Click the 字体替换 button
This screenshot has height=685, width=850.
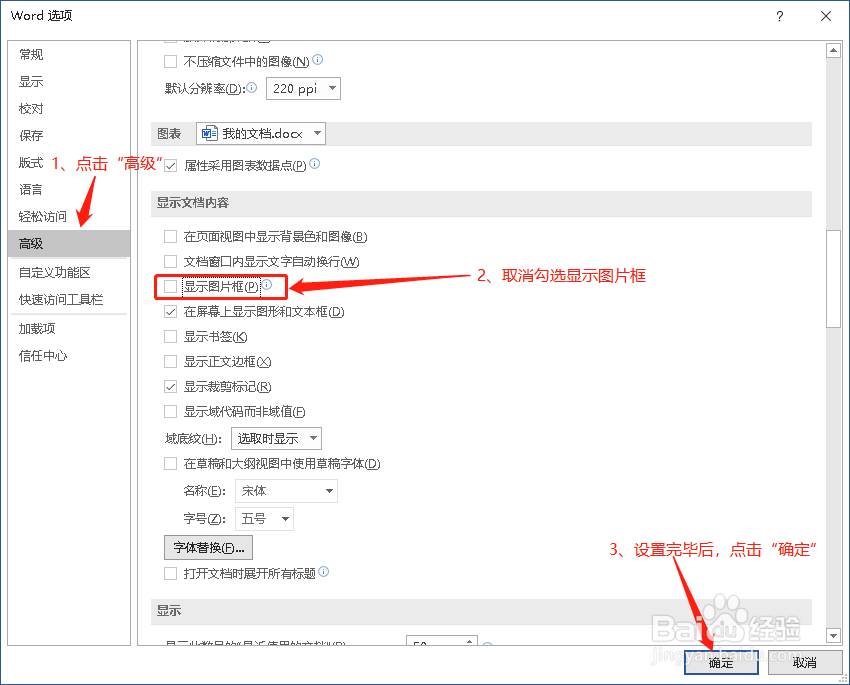click(x=208, y=547)
